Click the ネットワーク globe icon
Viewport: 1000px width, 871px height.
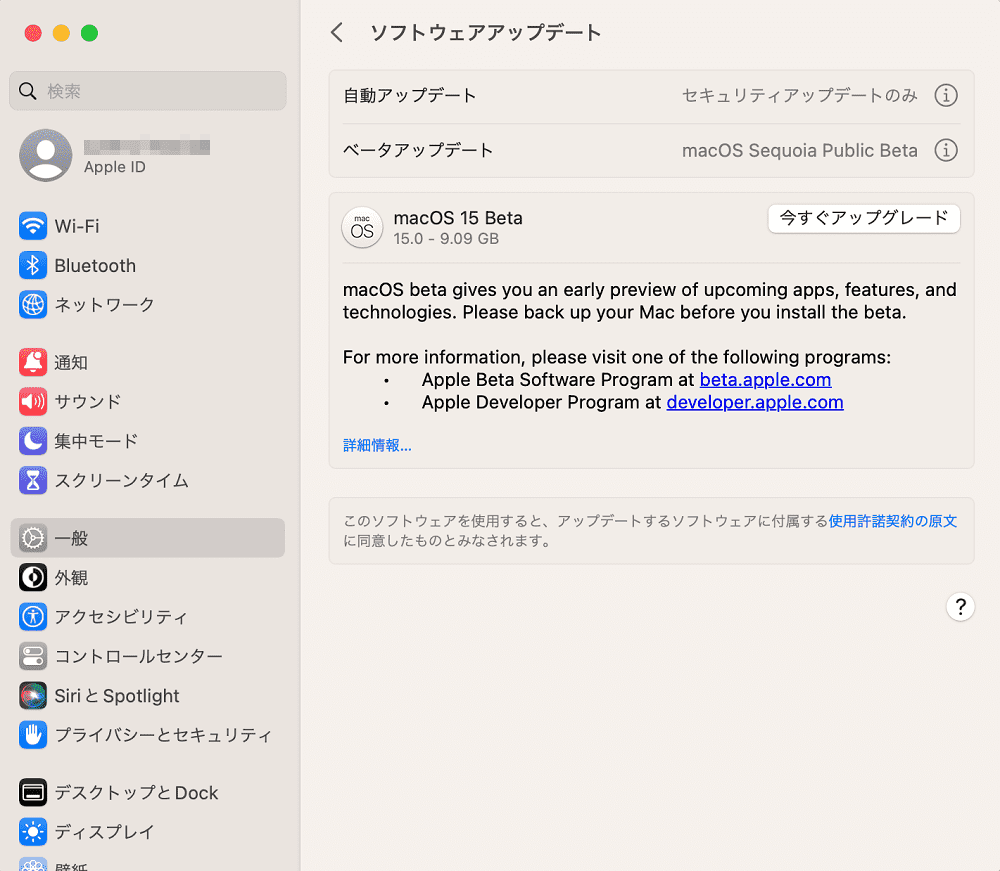33,304
